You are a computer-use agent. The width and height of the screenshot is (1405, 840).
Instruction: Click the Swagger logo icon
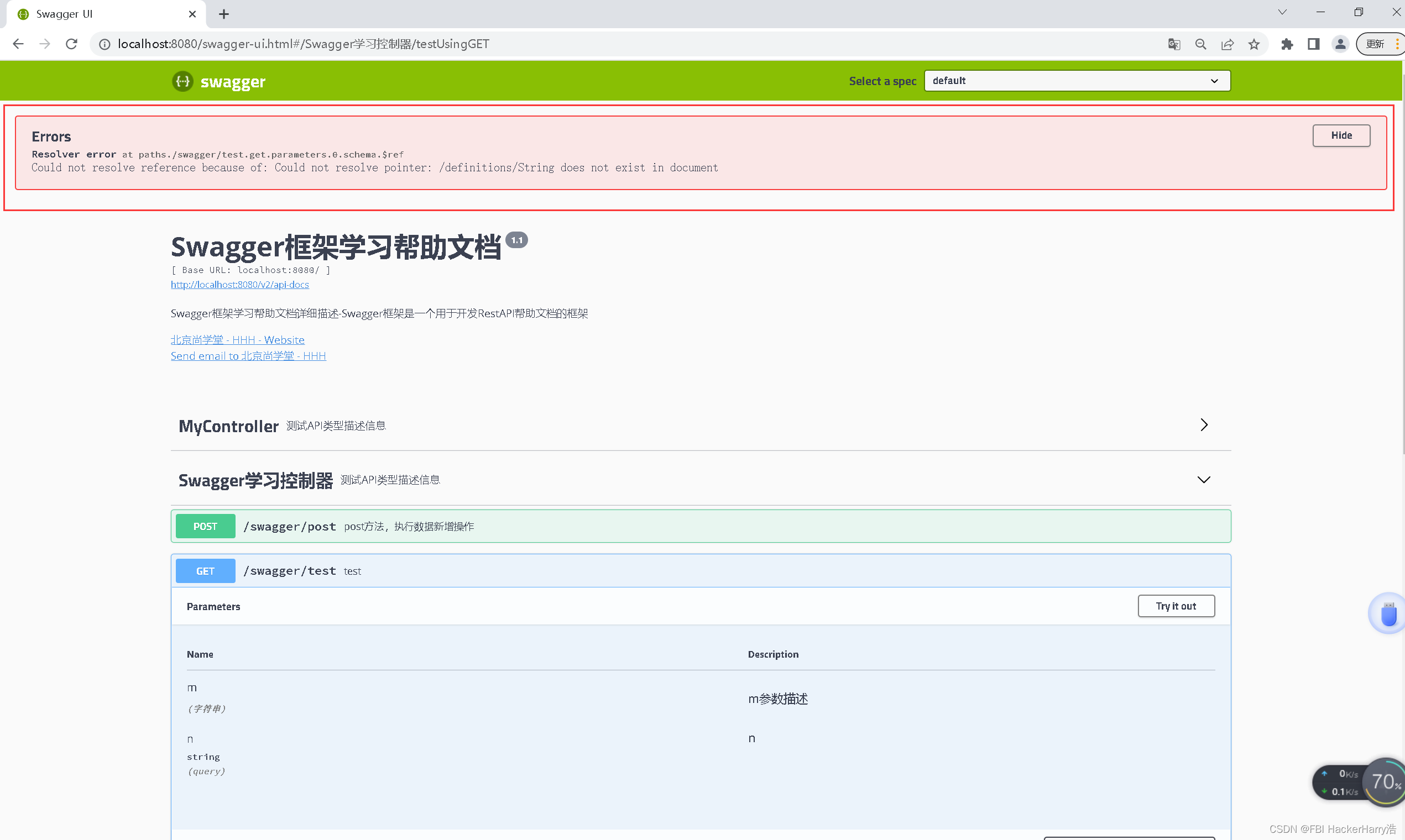click(x=182, y=81)
